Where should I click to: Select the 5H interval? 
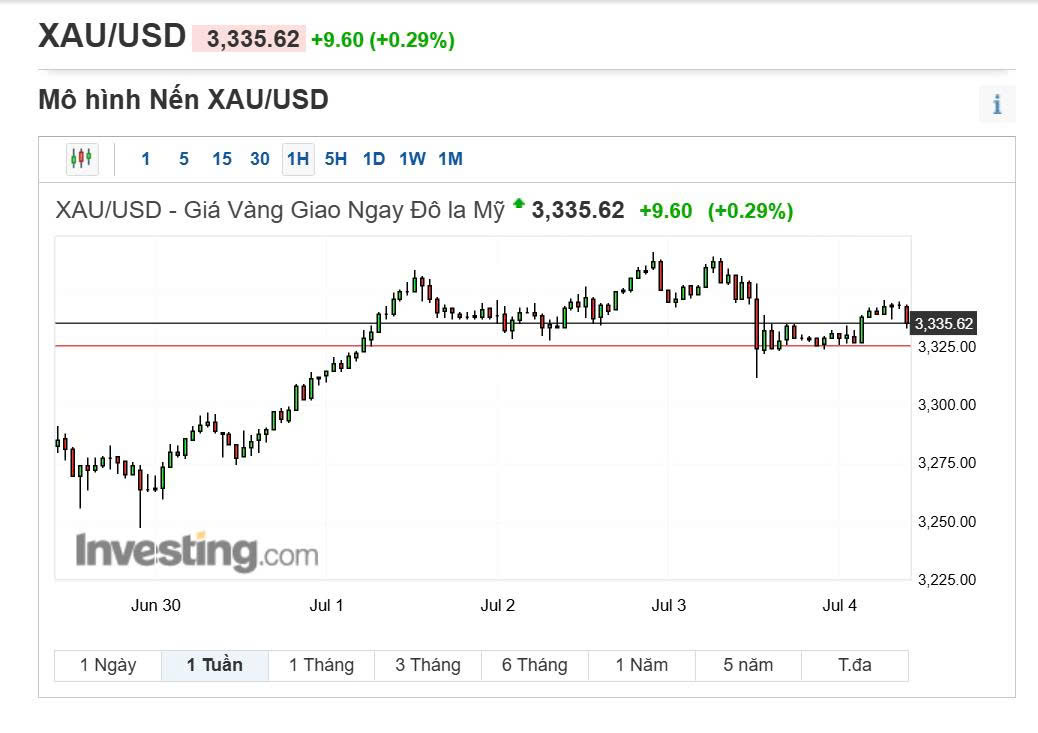(x=336, y=159)
